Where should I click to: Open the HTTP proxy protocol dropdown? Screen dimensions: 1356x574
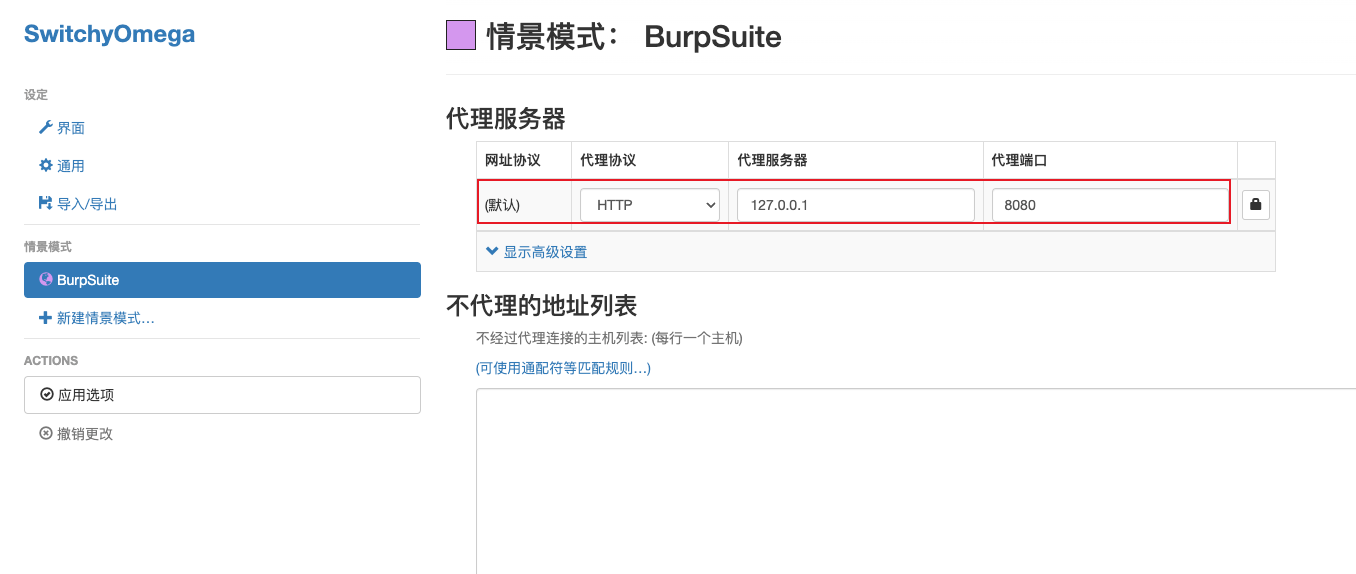click(650, 205)
